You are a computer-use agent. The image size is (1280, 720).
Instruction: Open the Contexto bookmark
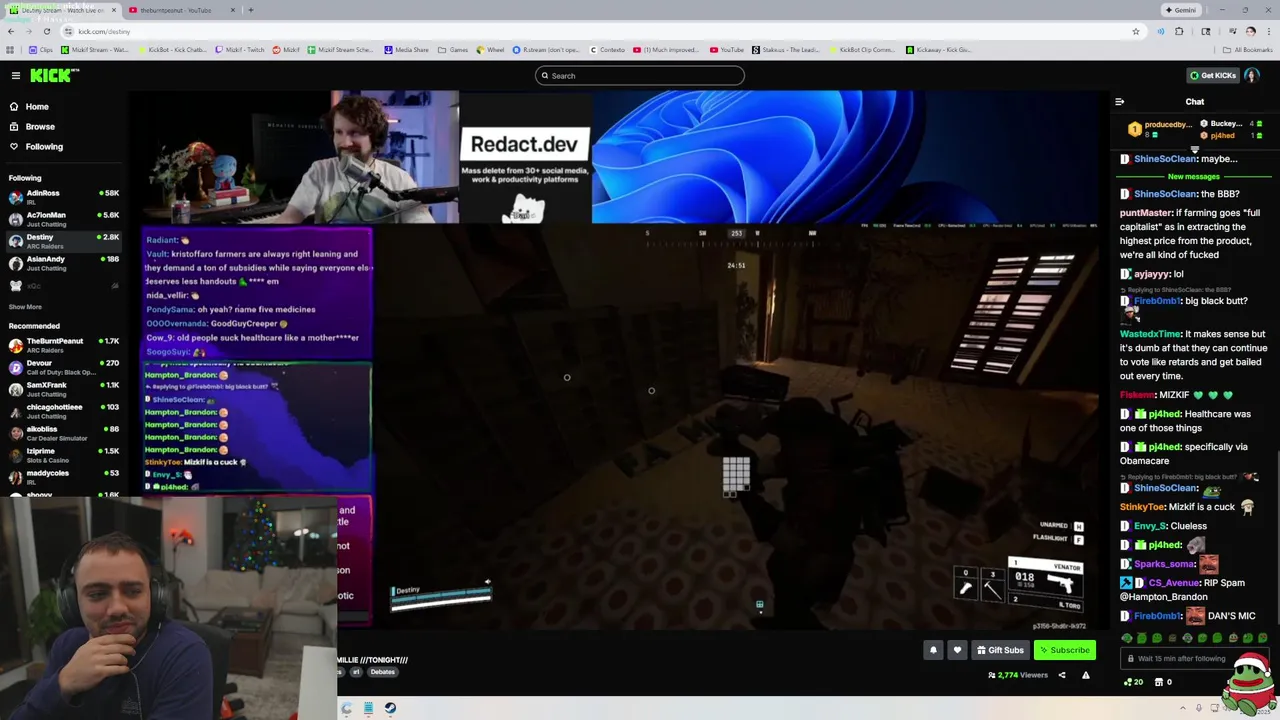[x=607, y=49]
